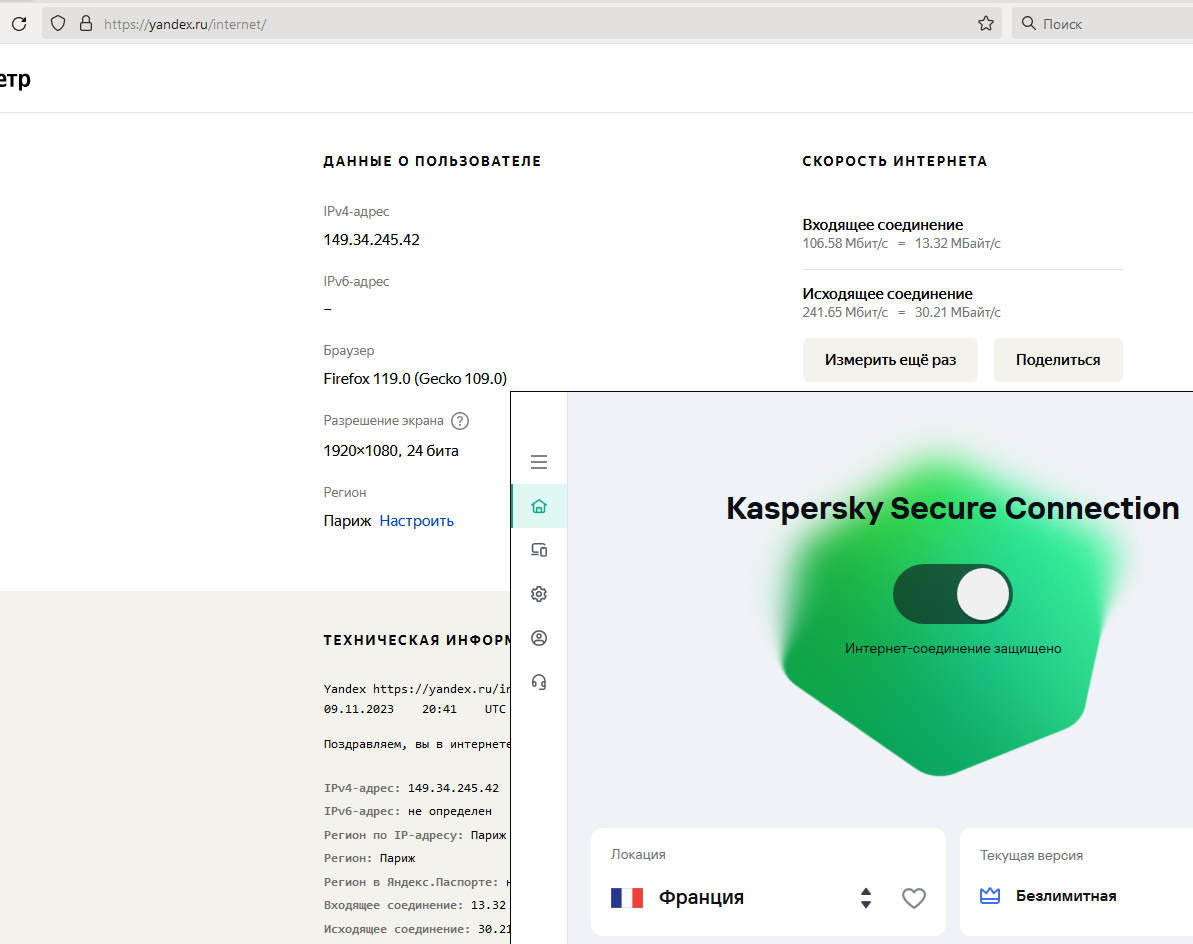Click the 241.65 Мбит/с speed value
The image size is (1193, 944).
pos(845,313)
